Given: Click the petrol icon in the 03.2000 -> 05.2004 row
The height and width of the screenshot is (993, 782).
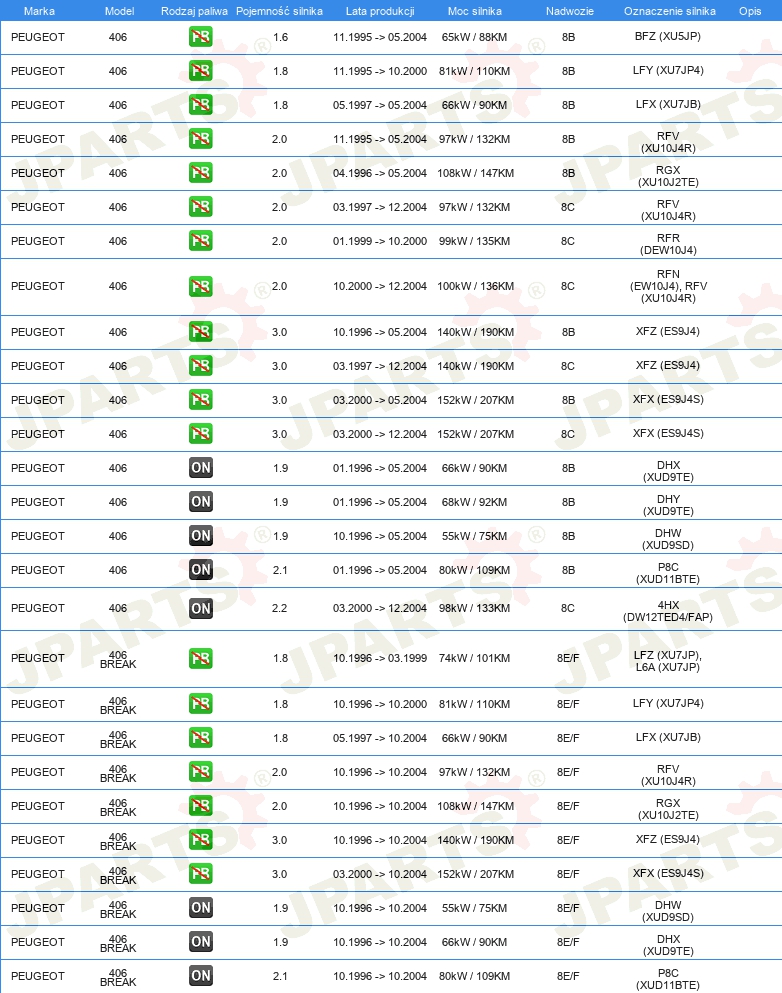Looking at the screenshot, I should [x=201, y=400].
